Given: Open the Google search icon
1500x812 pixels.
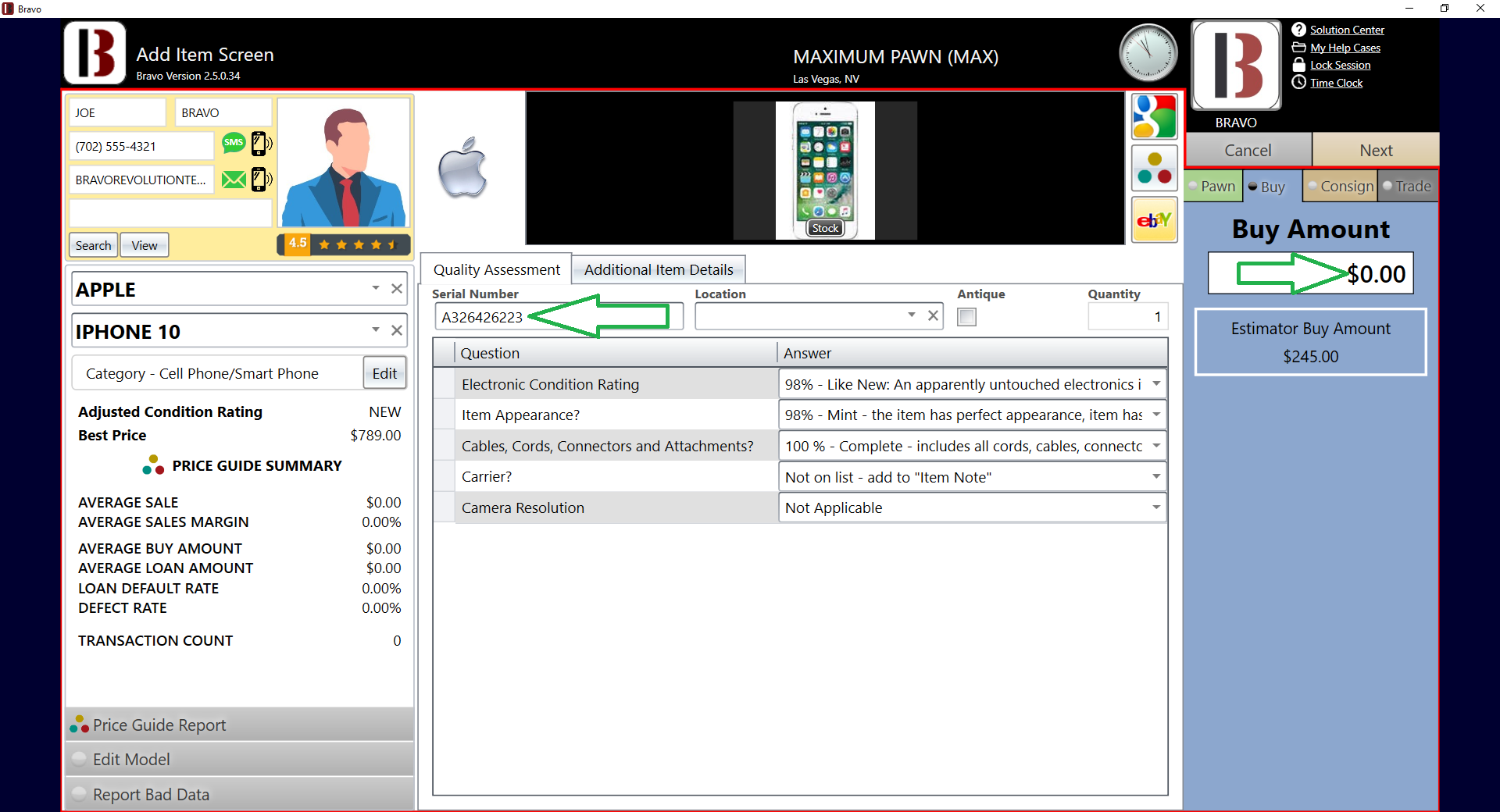Looking at the screenshot, I should pos(1155,116).
